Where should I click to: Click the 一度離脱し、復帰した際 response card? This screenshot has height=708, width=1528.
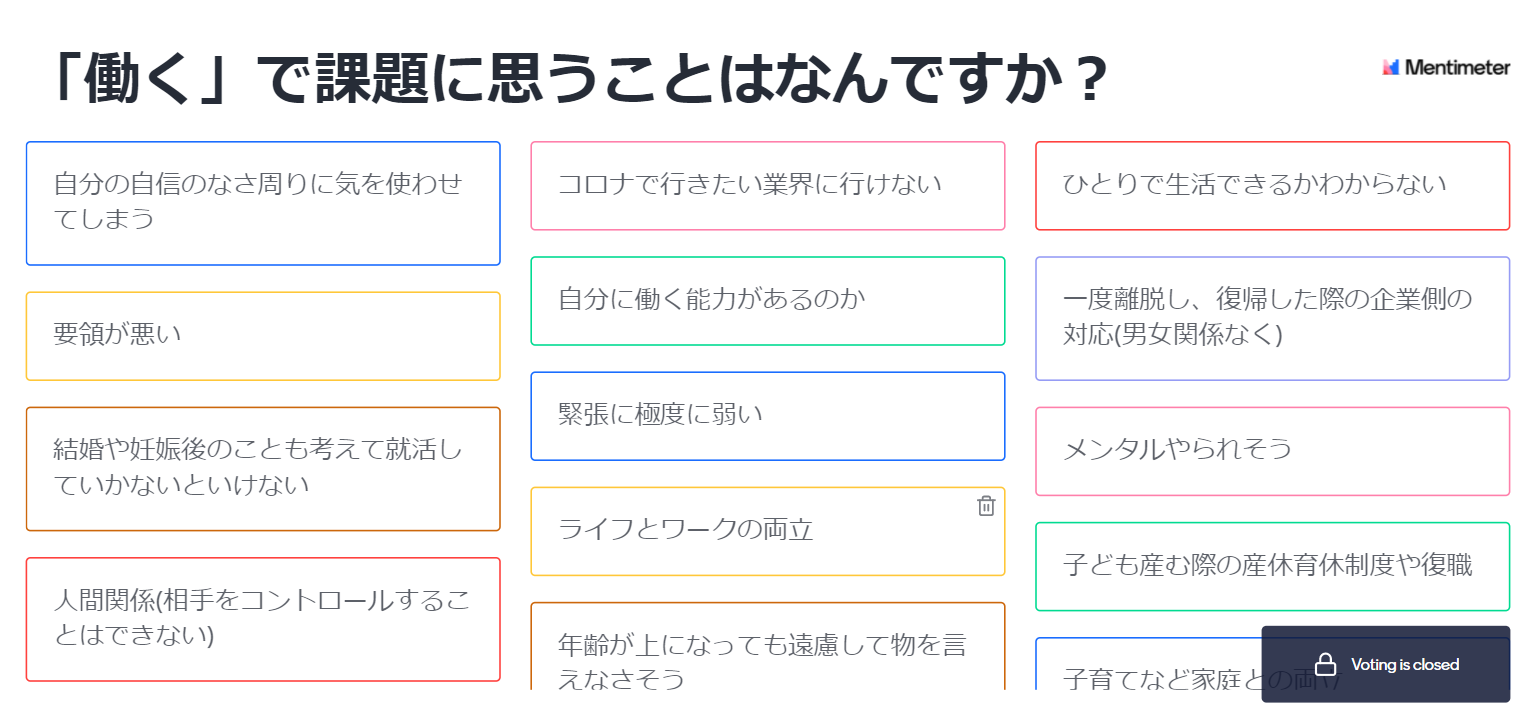click(1272, 318)
